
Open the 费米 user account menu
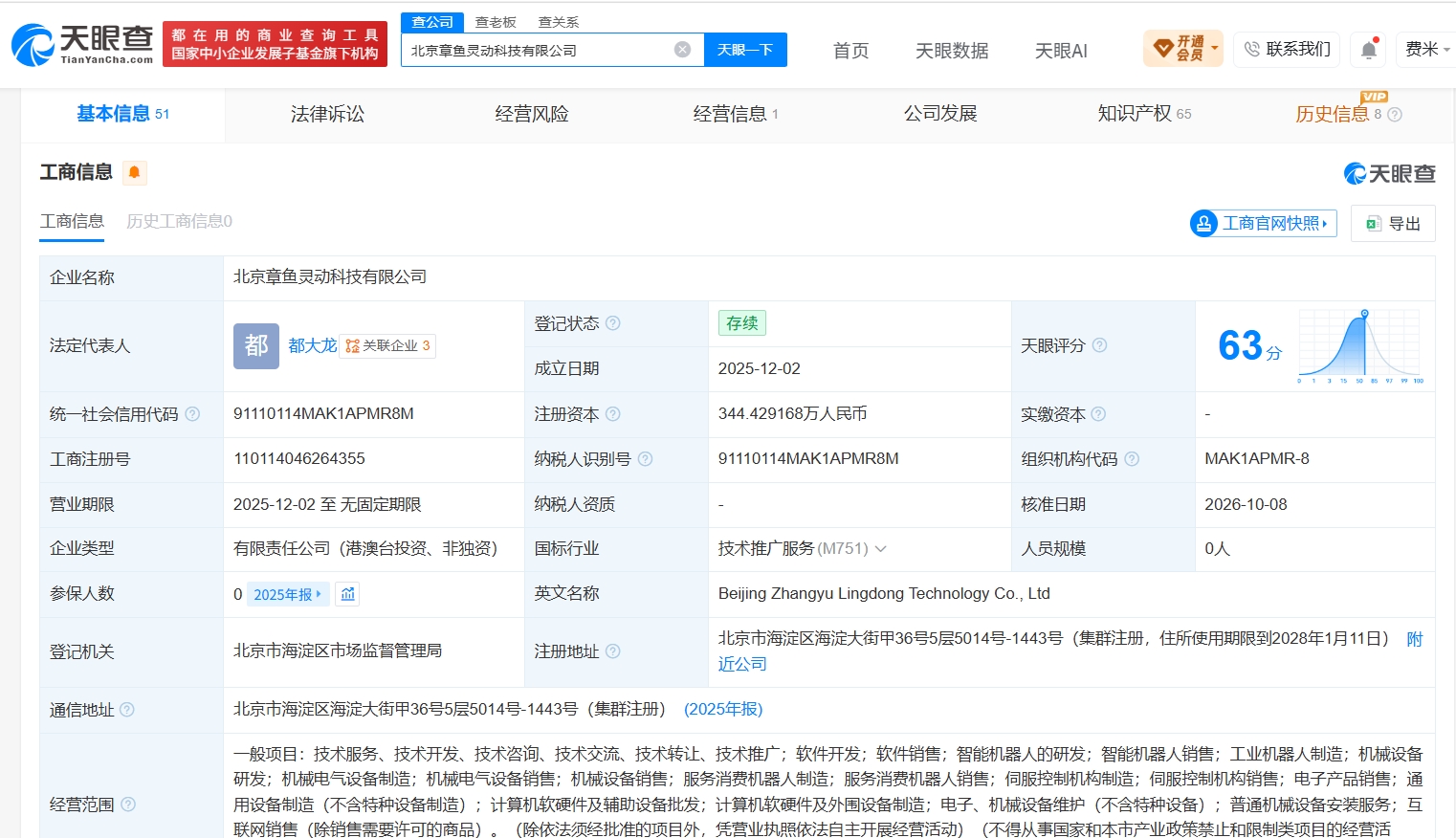[x=1427, y=49]
